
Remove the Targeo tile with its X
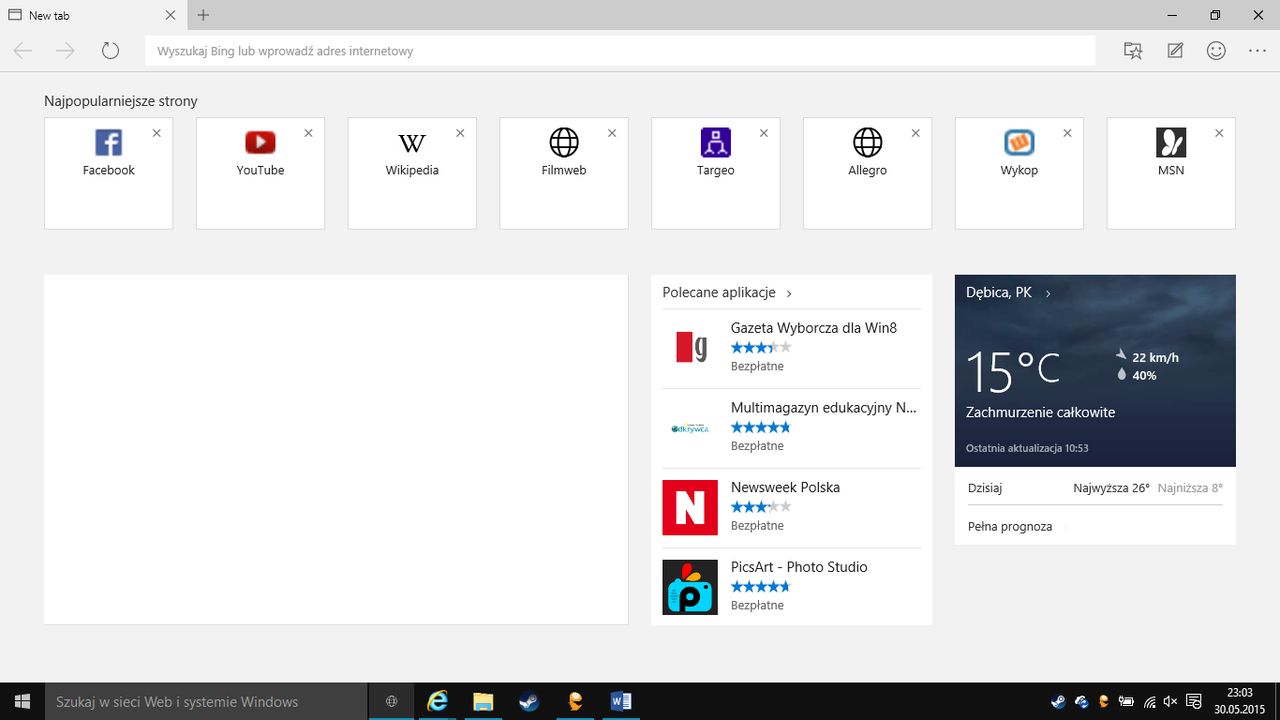[764, 133]
